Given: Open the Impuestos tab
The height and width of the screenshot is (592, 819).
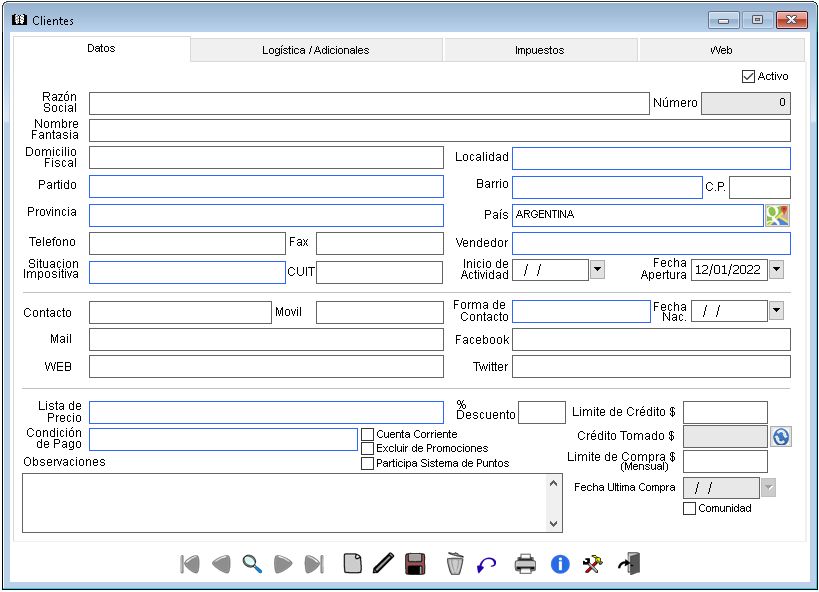Looking at the screenshot, I should pos(540,50).
